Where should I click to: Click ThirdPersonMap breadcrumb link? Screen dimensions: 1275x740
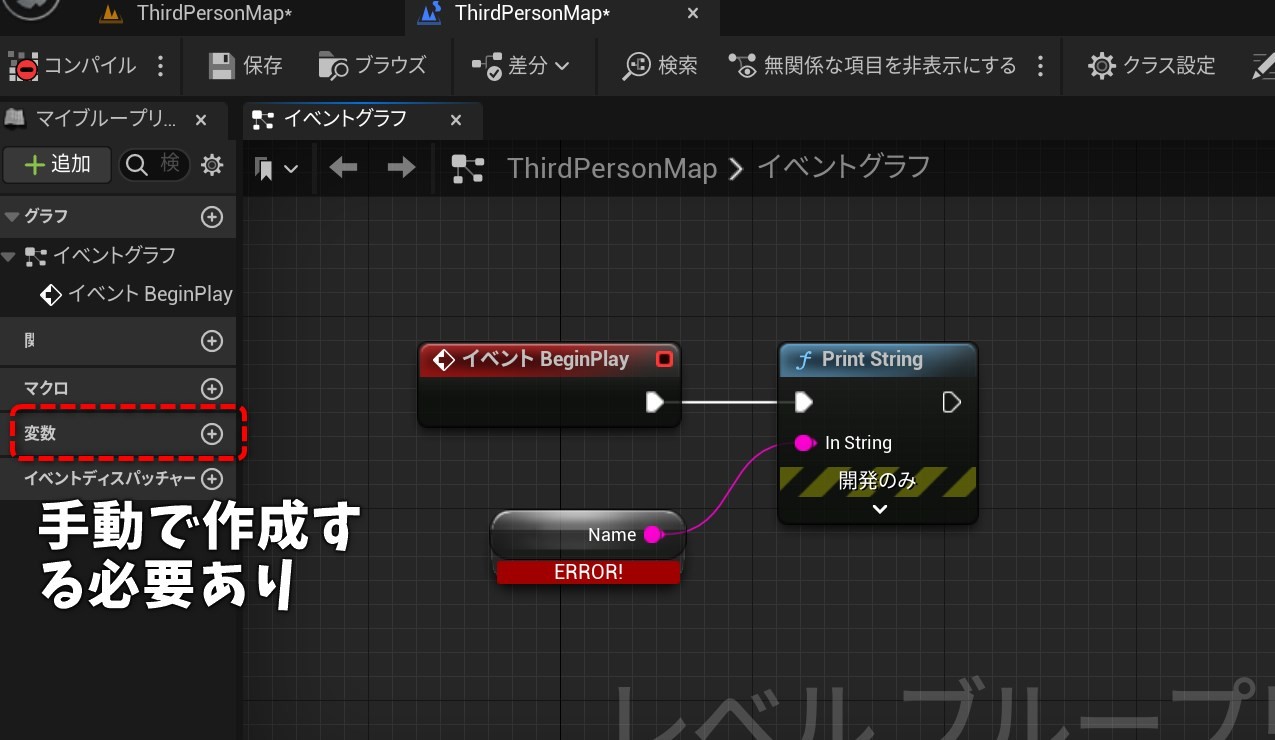click(612, 168)
